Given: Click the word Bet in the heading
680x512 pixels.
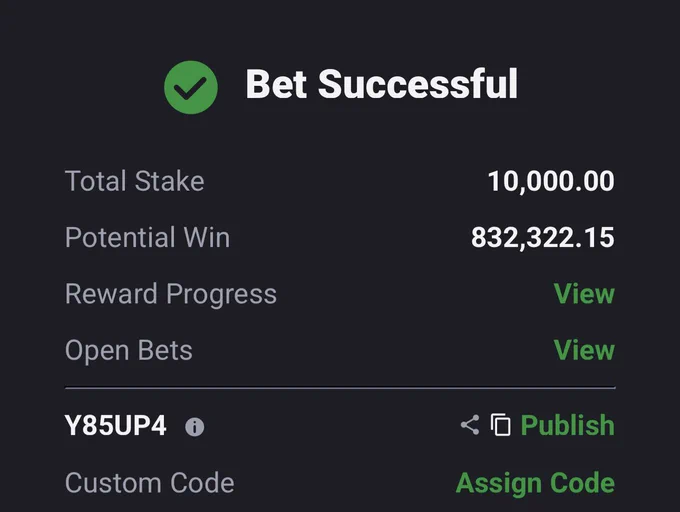Looking at the screenshot, I should [x=277, y=84].
